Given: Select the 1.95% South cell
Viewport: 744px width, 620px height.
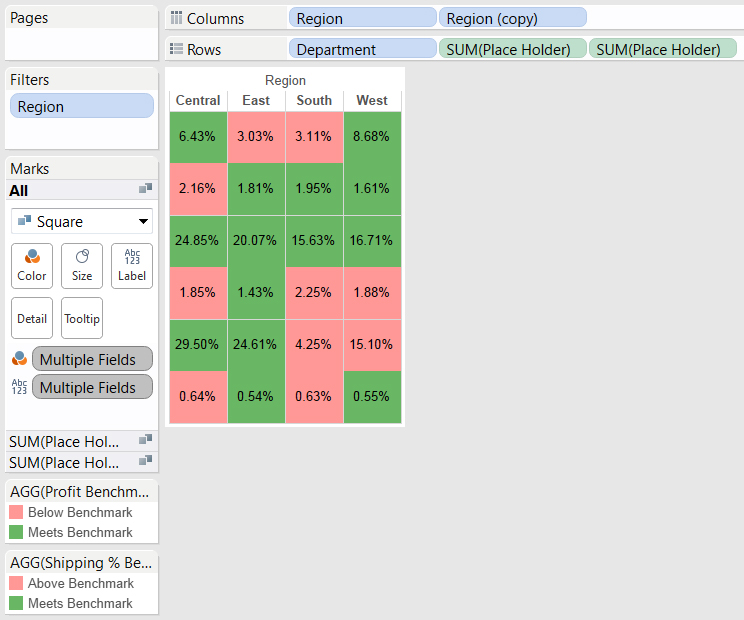Looking at the screenshot, I should [314, 189].
